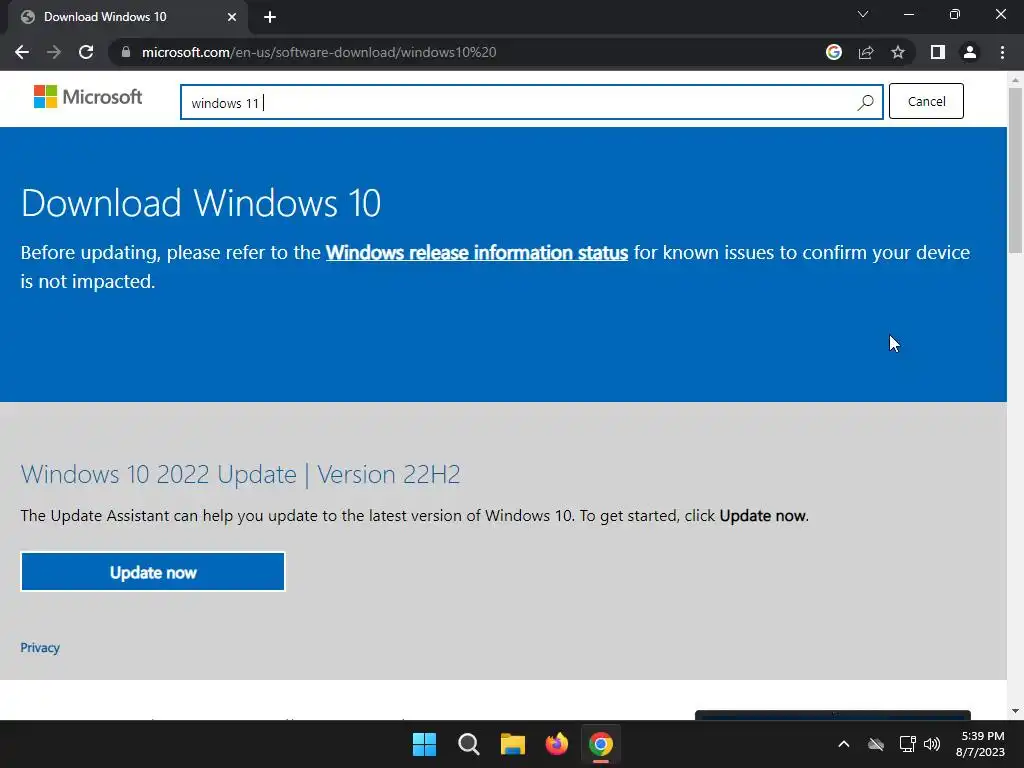Close the Download Windows 10 tab
The width and height of the screenshot is (1024, 768).
pyautogui.click(x=232, y=17)
